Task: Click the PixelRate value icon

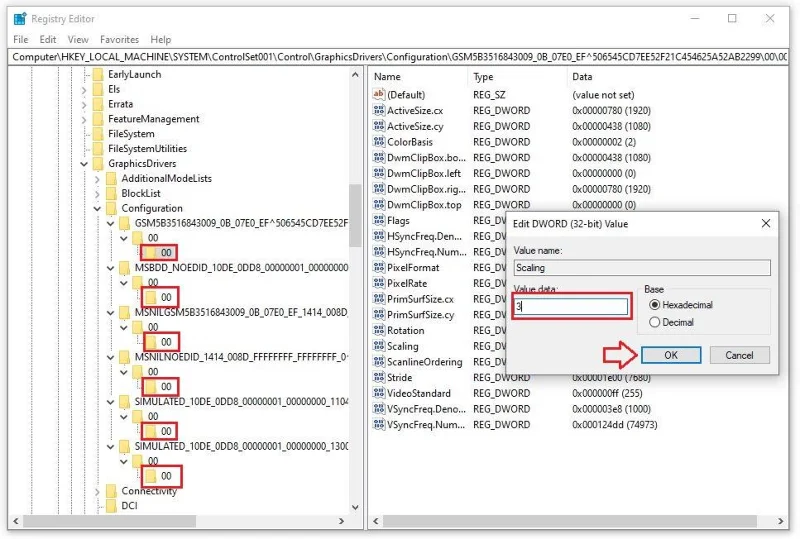Action: click(x=378, y=283)
